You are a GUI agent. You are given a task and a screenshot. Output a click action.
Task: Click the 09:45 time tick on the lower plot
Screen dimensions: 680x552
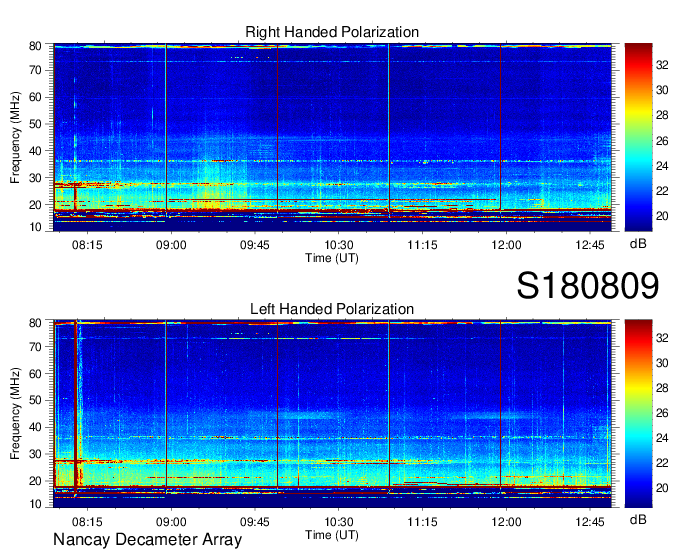(x=255, y=522)
